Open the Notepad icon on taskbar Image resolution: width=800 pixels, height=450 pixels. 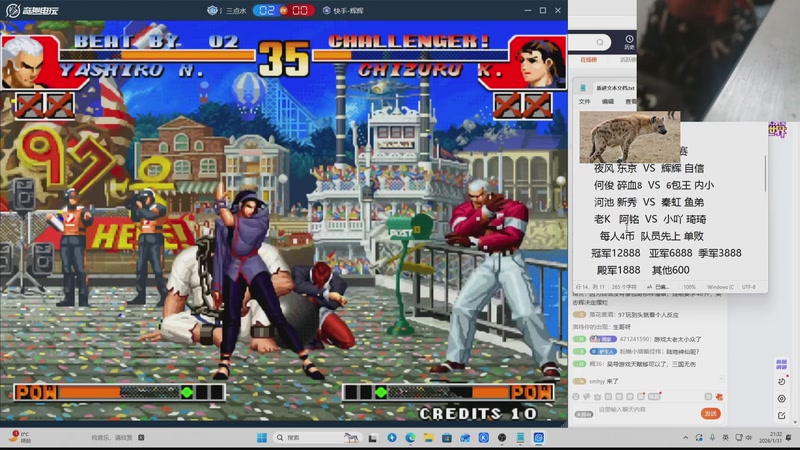(520, 438)
